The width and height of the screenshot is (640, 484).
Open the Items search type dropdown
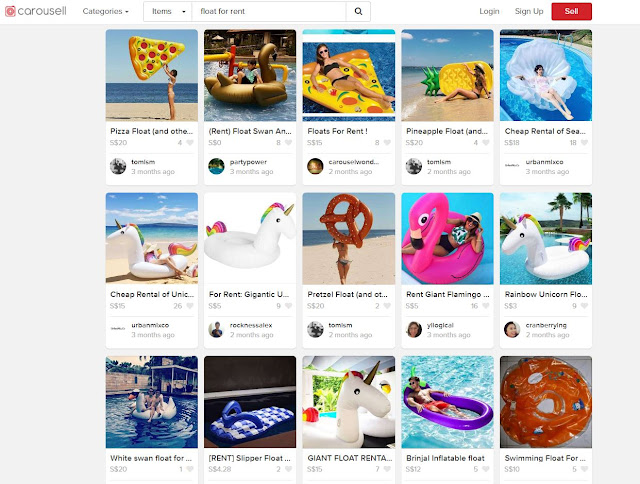click(x=168, y=11)
